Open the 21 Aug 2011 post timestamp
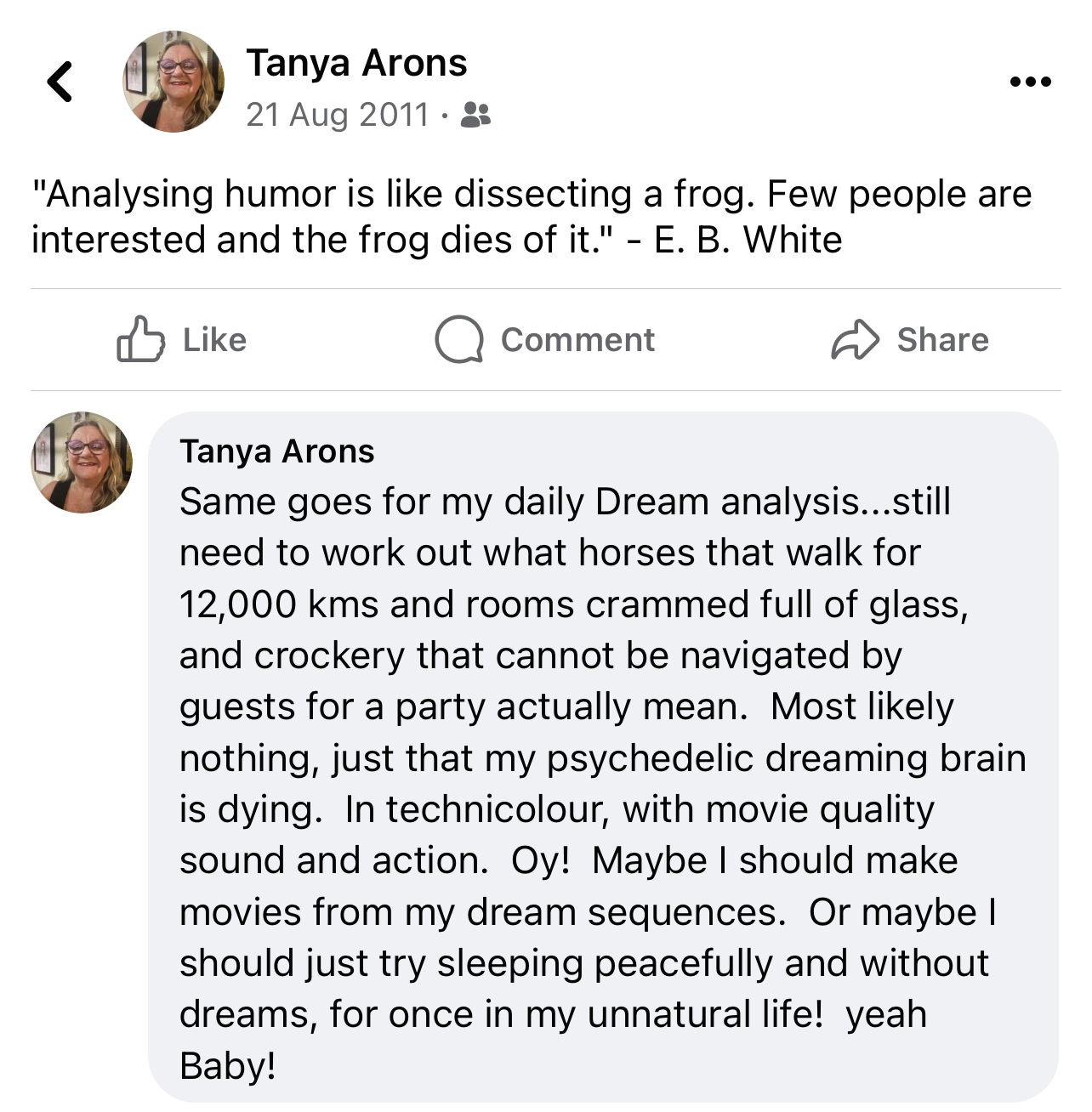This screenshot has height=1112, width=1092. (338, 115)
